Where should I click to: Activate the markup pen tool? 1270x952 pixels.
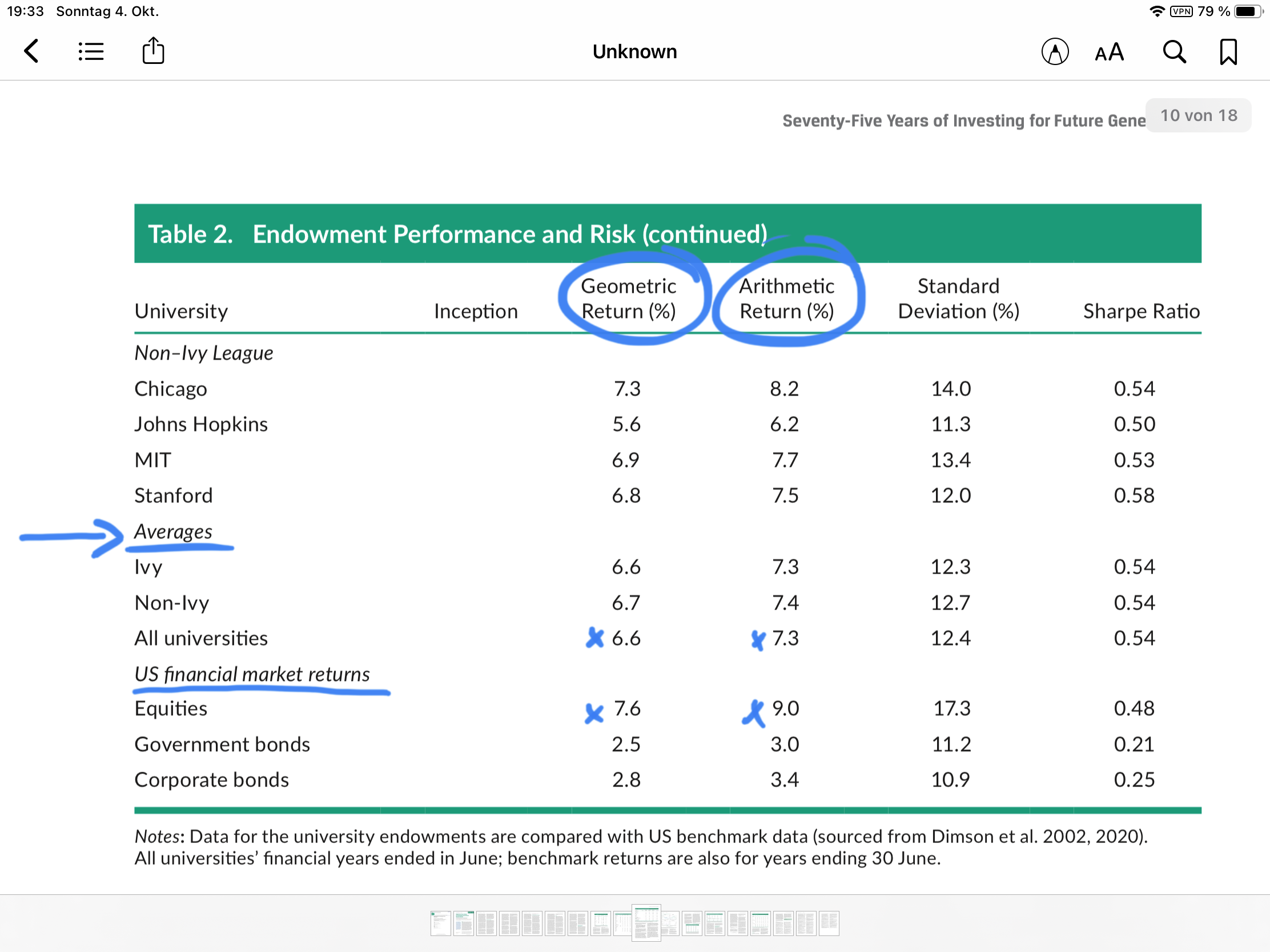click(x=1055, y=52)
